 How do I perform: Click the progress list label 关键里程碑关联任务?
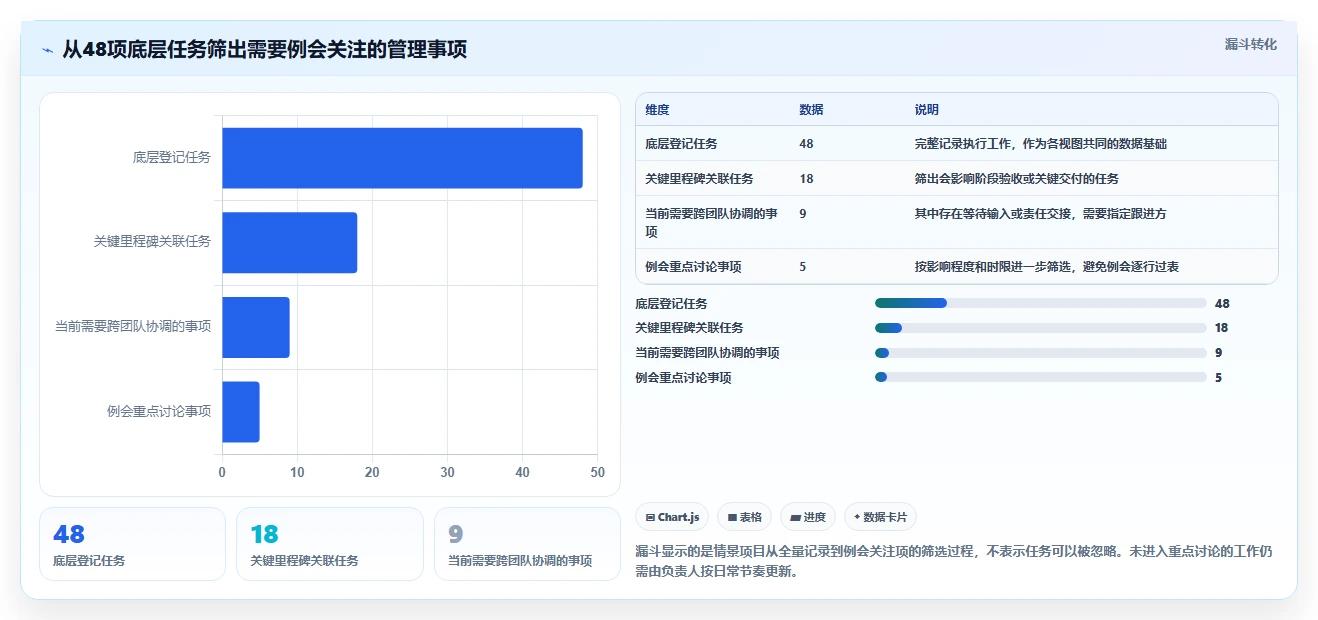(x=689, y=328)
